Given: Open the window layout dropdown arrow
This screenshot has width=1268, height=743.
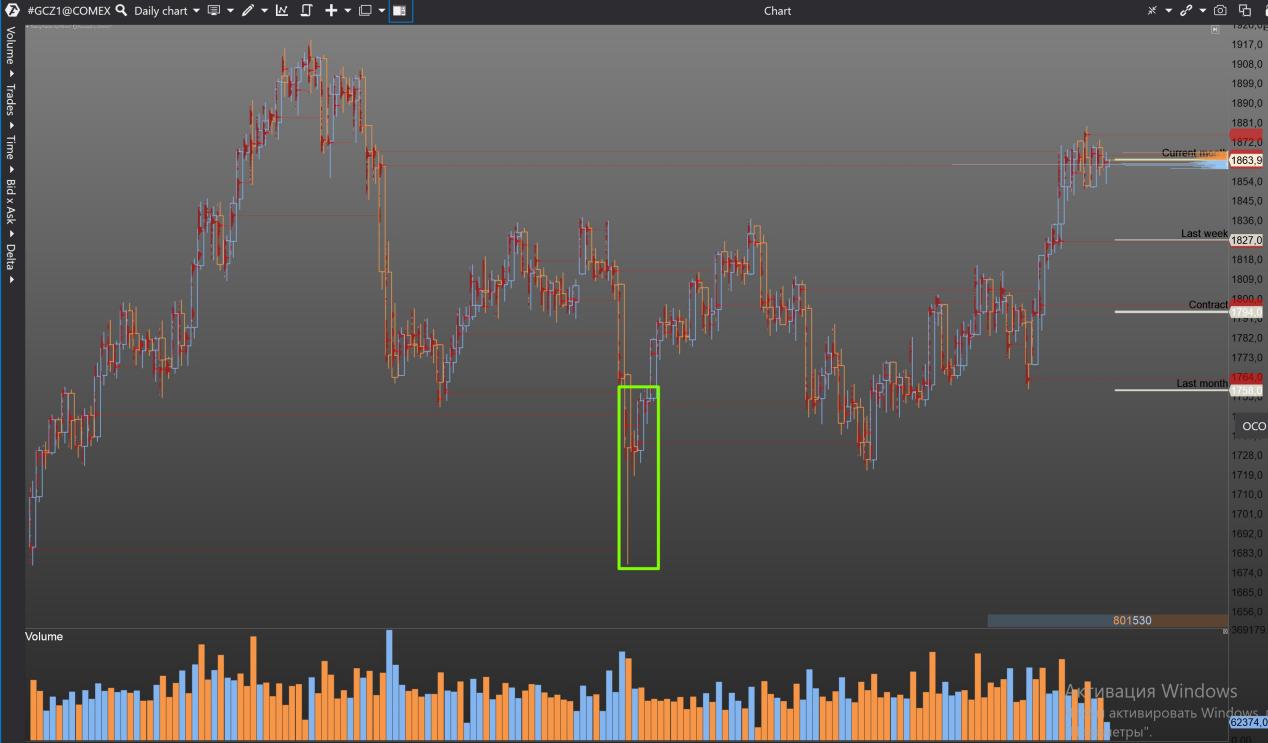Looking at the screenshot, I should 382,11.
